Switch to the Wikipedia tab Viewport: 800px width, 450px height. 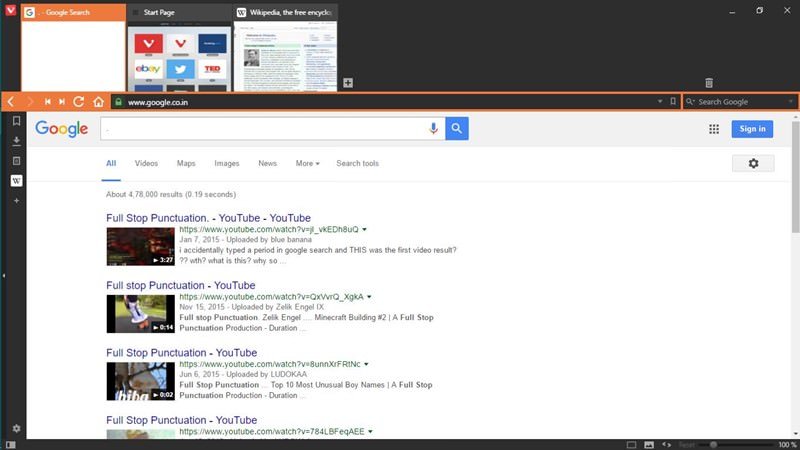[x=285, y=12]
